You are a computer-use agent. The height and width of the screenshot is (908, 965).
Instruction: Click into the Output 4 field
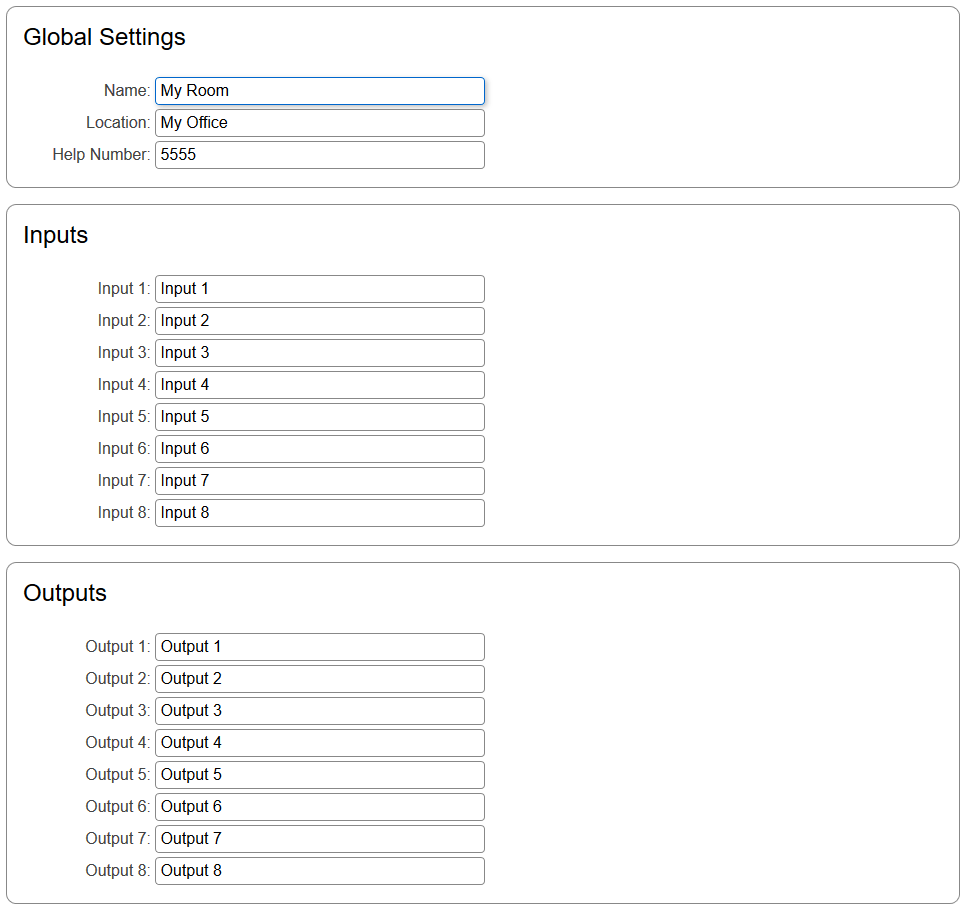pos(320,743)
